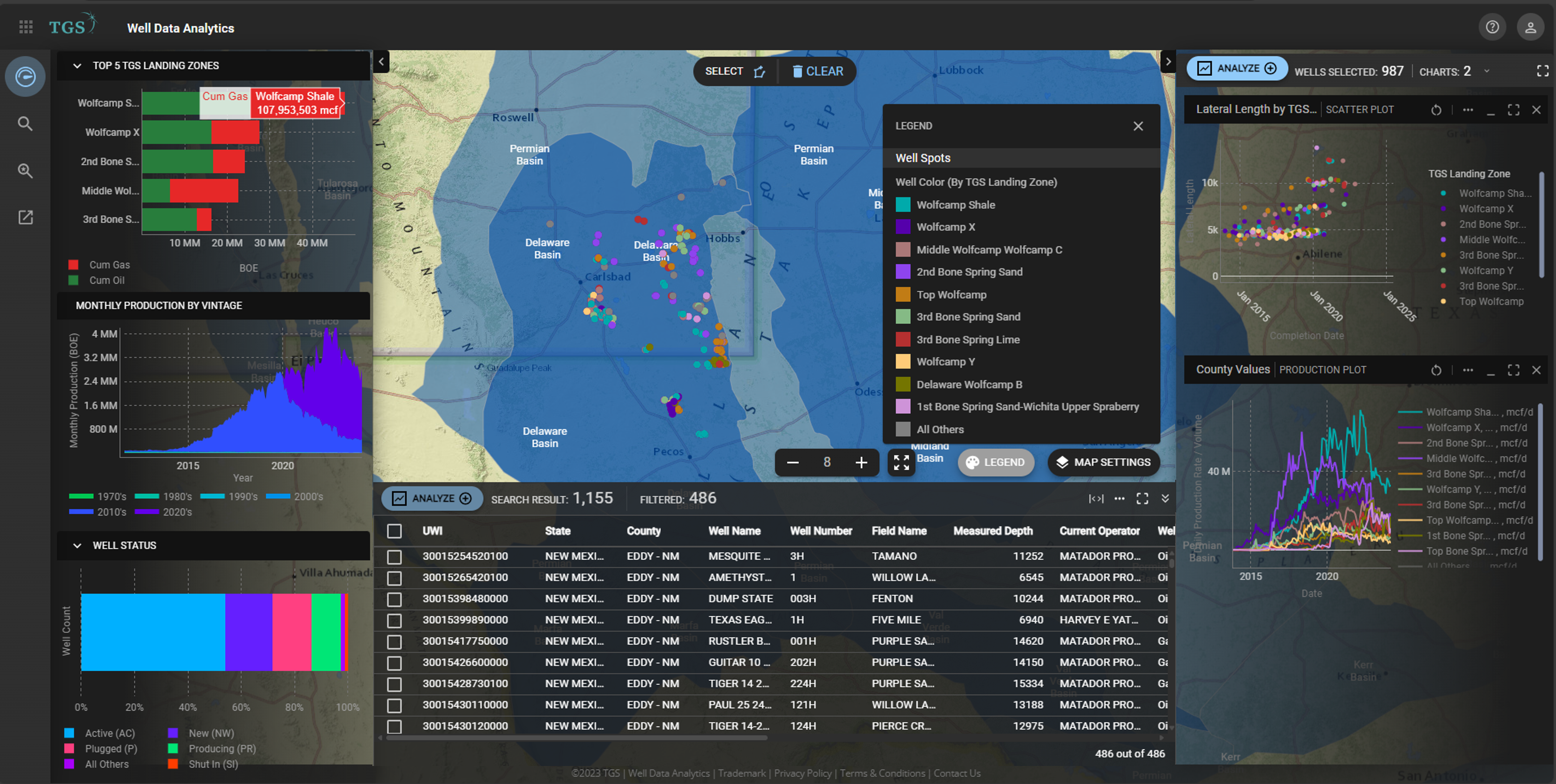Check the select-all box in UWI header
The image size is (1556, 784).
pyautogui.click(x=394, y=531)
